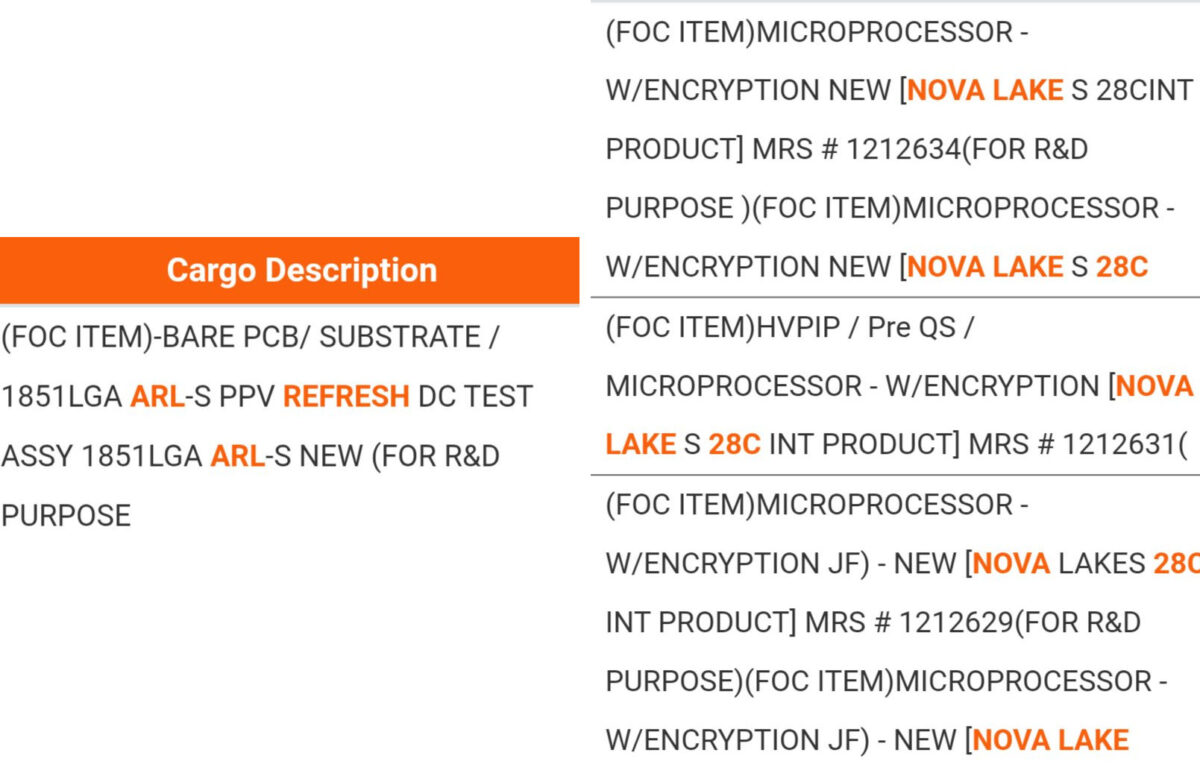The height and width of the screenshot is (767, 1200).
Task: Click highlighted ARL before "-S PPV"
Action: tap(157, 397)
